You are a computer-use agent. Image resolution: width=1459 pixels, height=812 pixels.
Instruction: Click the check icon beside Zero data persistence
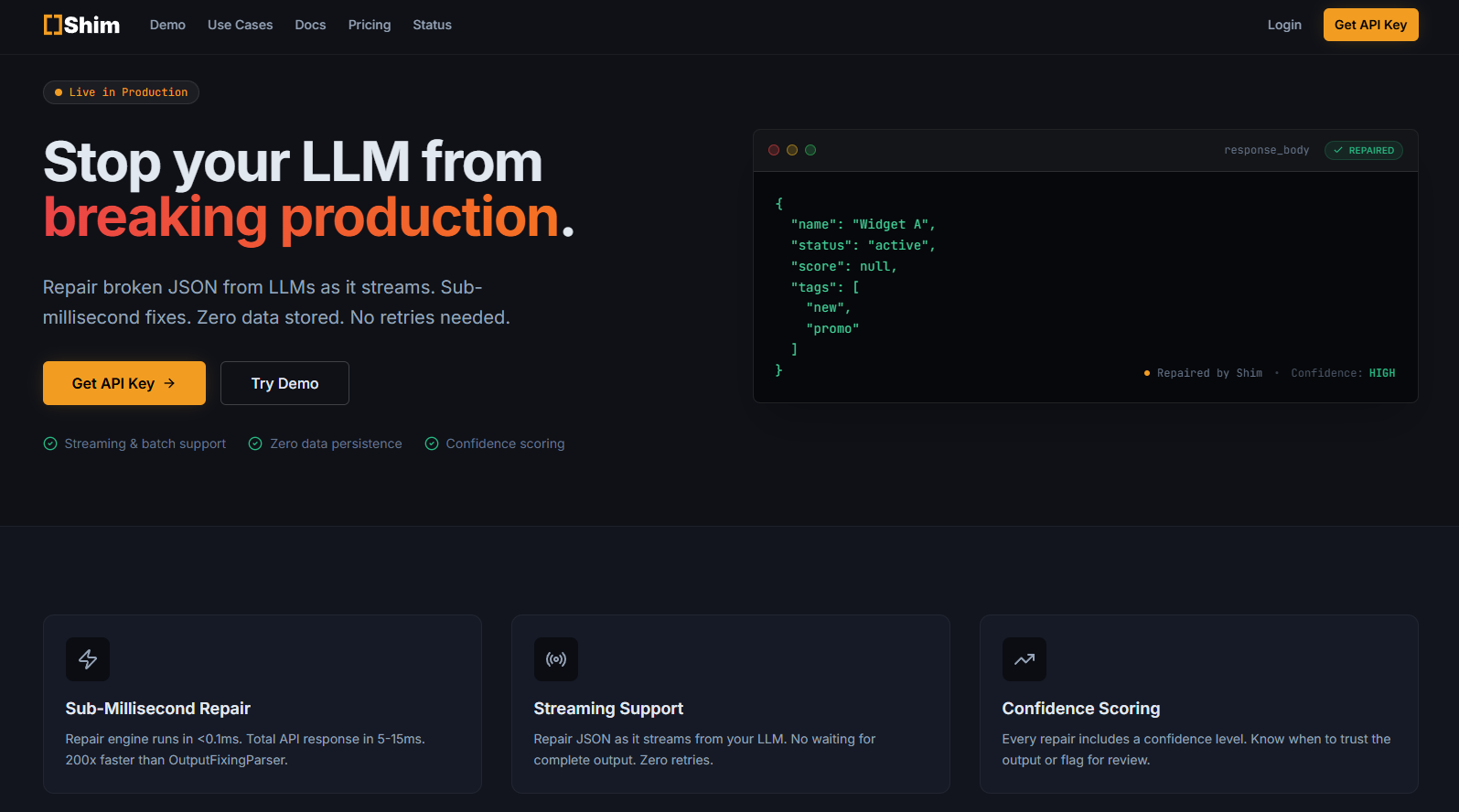[255, 443]
